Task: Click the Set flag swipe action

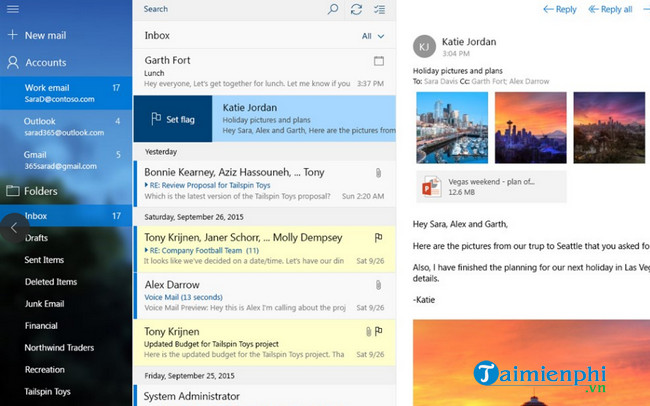Action: [x=173, y=119]
